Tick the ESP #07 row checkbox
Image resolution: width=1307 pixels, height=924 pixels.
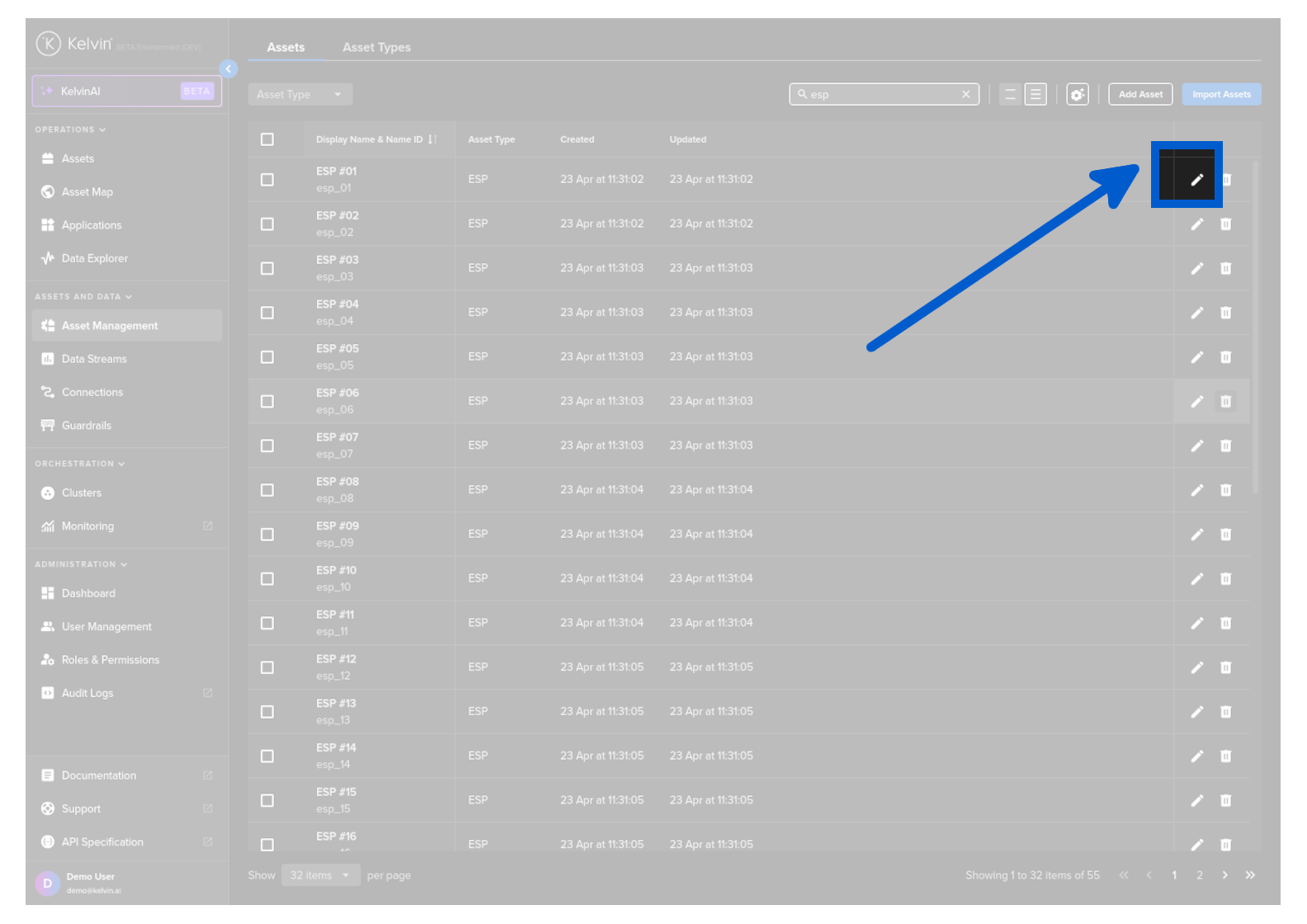267,445
